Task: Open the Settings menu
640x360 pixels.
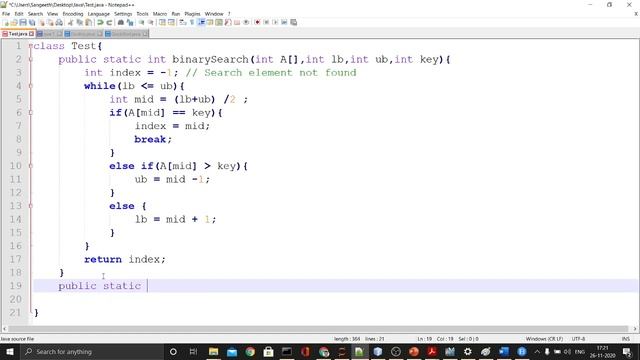Action: pyautogui.click(x=123, y=14)
